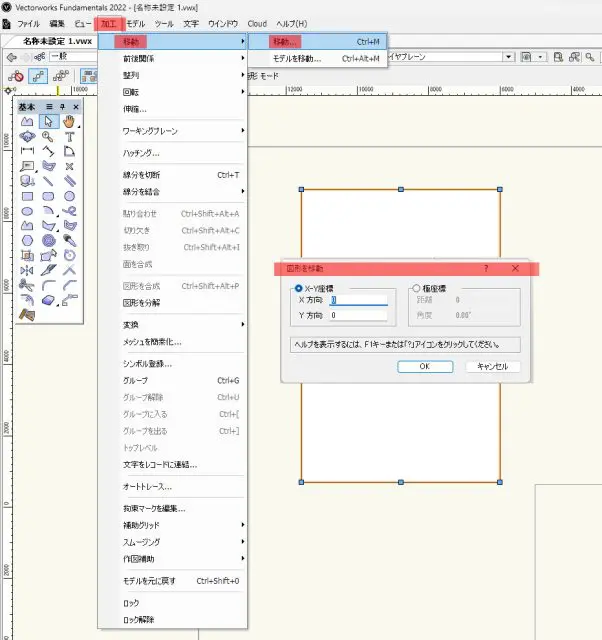The image size is (602, 640).
Task: Click OK in the 図形を移動 dialog
Action: pyautogui.click(x=424, y=366)
